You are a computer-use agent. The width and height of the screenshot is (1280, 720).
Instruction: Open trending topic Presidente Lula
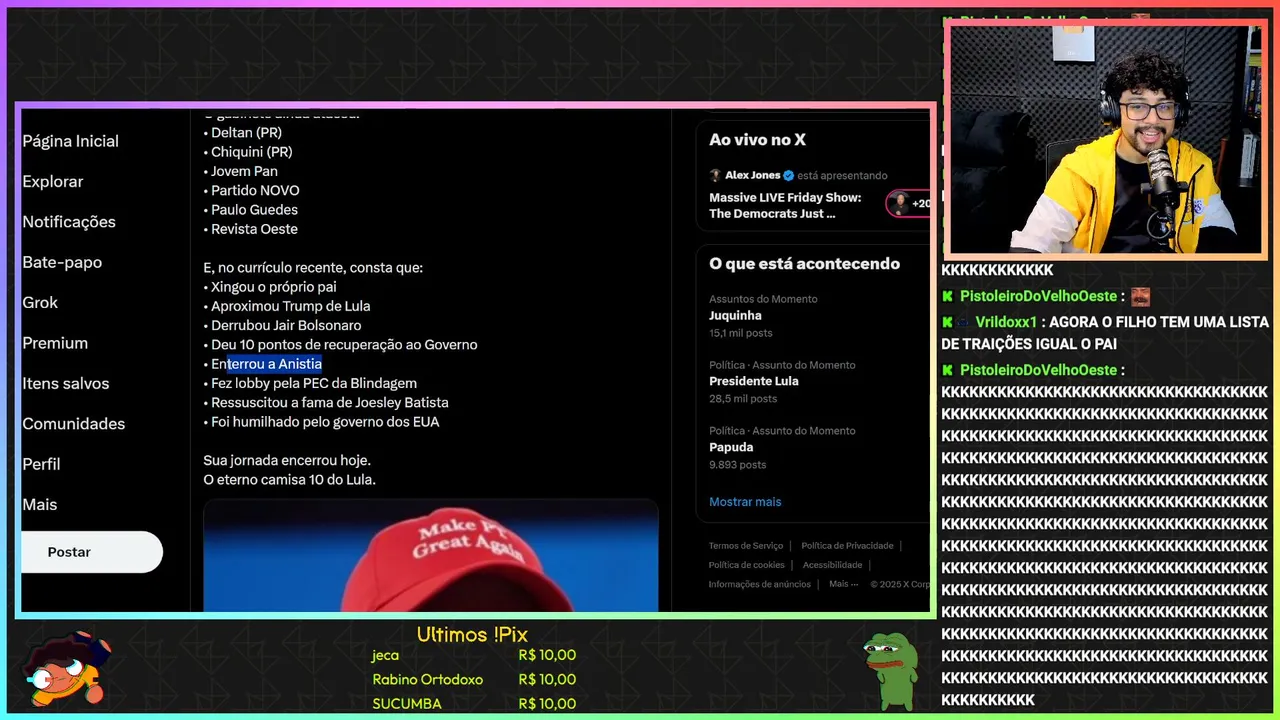point(754,381)
